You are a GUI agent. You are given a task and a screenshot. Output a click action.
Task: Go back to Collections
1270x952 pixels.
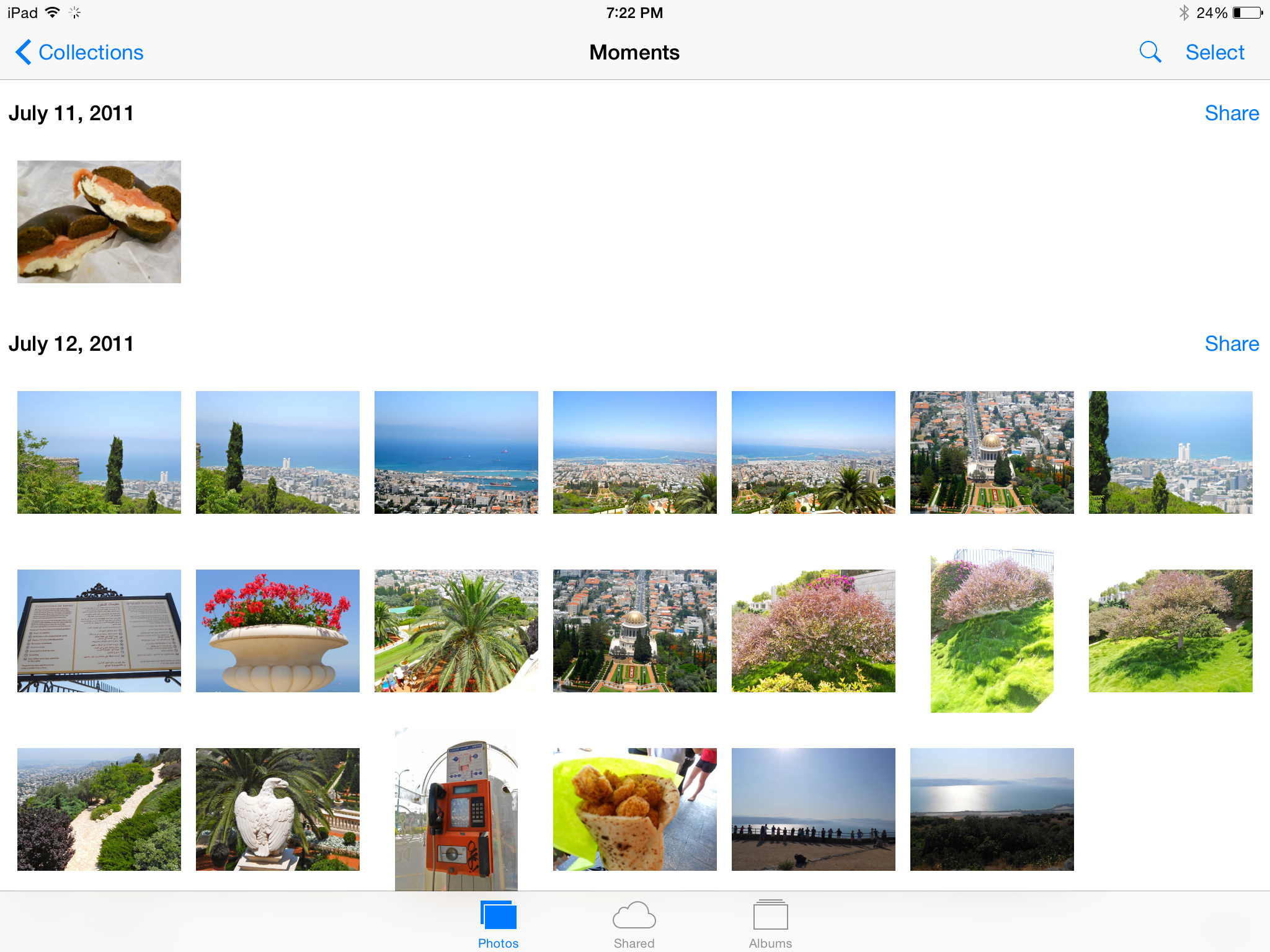click(x=79, y=52)
